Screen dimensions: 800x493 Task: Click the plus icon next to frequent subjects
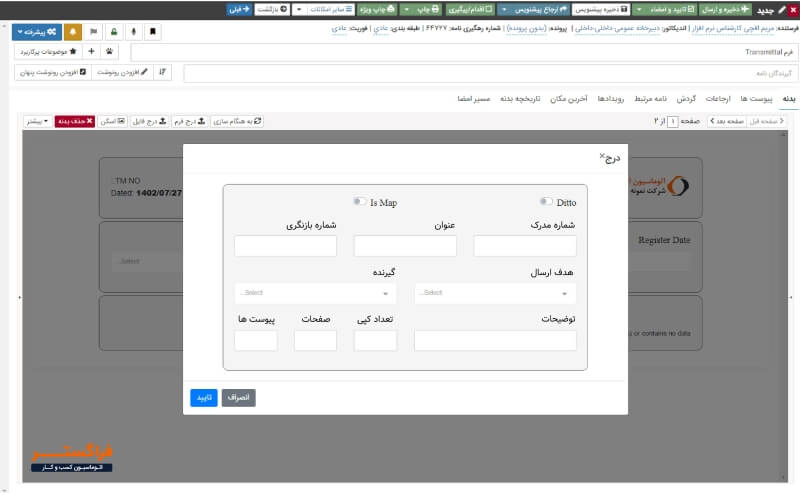pyautogui.click(x=91, y=52)
